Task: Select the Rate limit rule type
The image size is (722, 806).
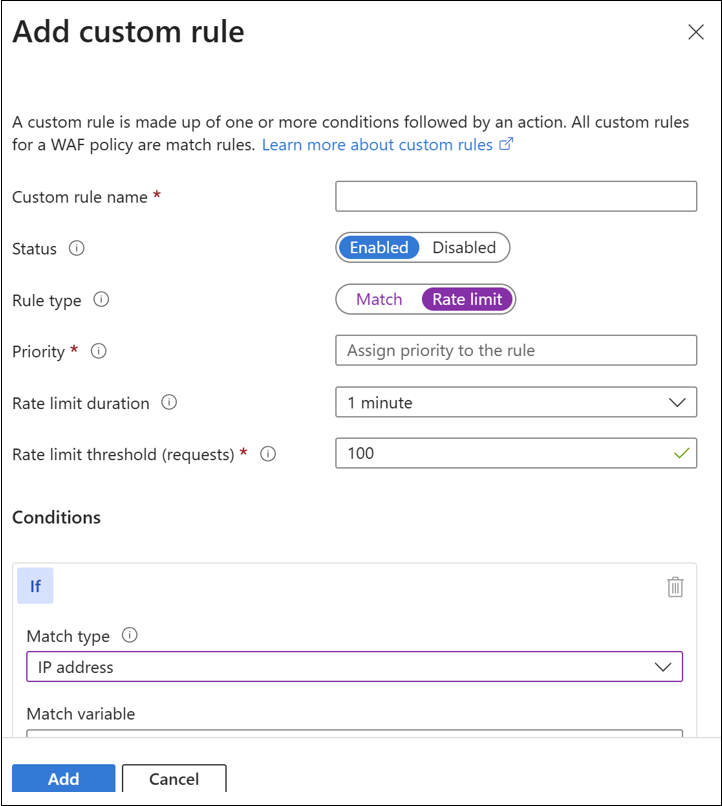Action: click(x=467, y=299)
